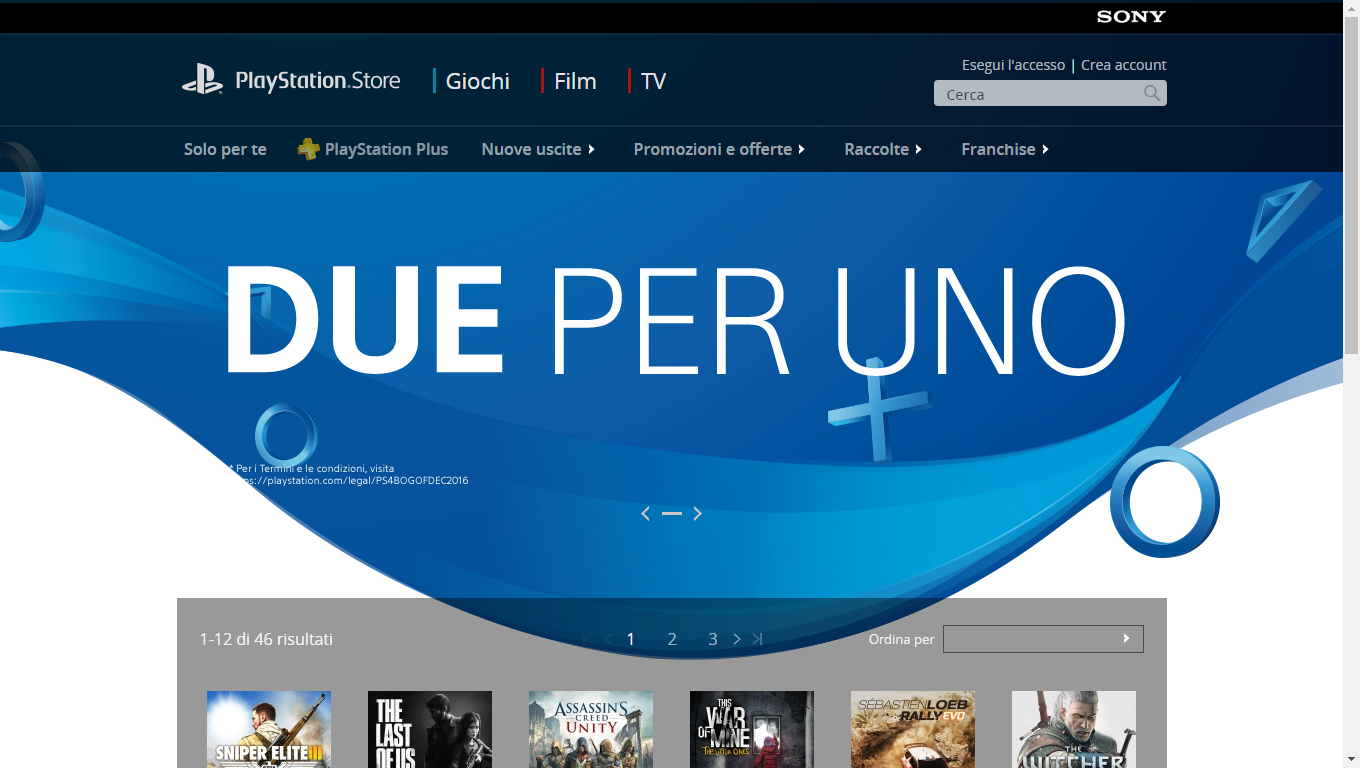Viewport: 1360px width, 768px height.
Task: Go to next results page arrow
Action: coord(737,639)
